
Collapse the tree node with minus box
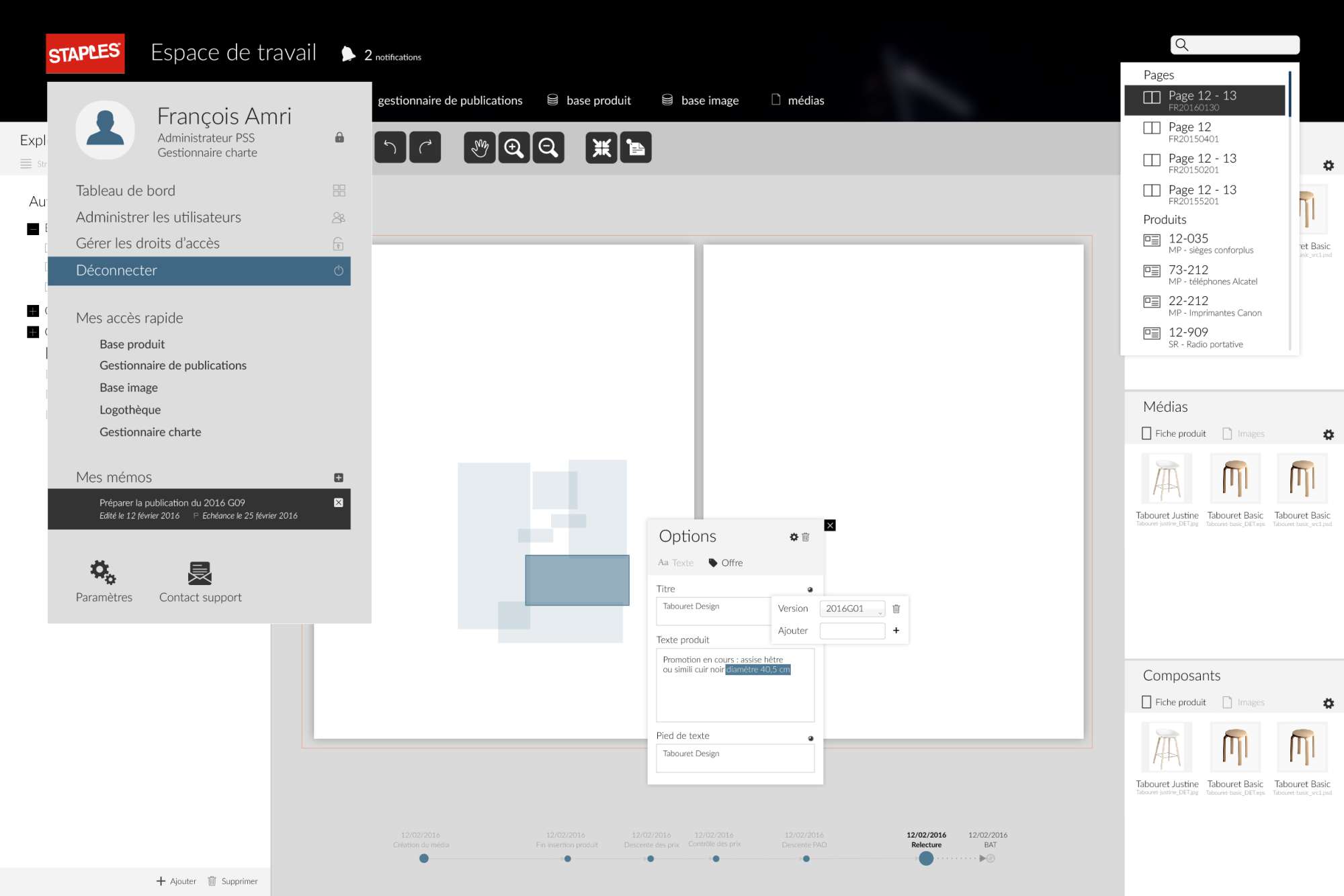(x=33, y=229)
